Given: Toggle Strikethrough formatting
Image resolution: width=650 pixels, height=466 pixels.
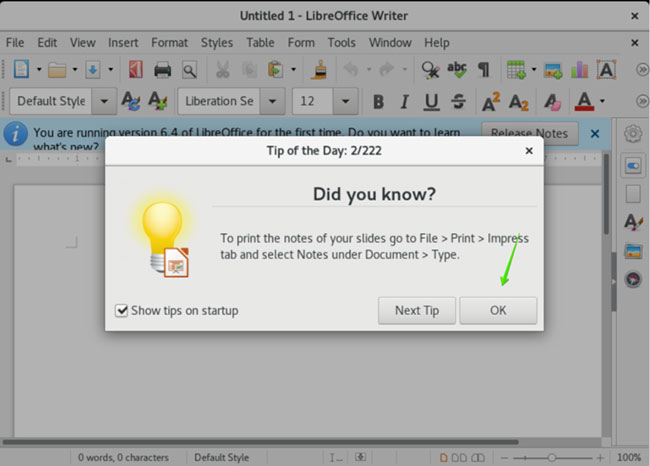Looking at the screenshot, I should (458, 102).
